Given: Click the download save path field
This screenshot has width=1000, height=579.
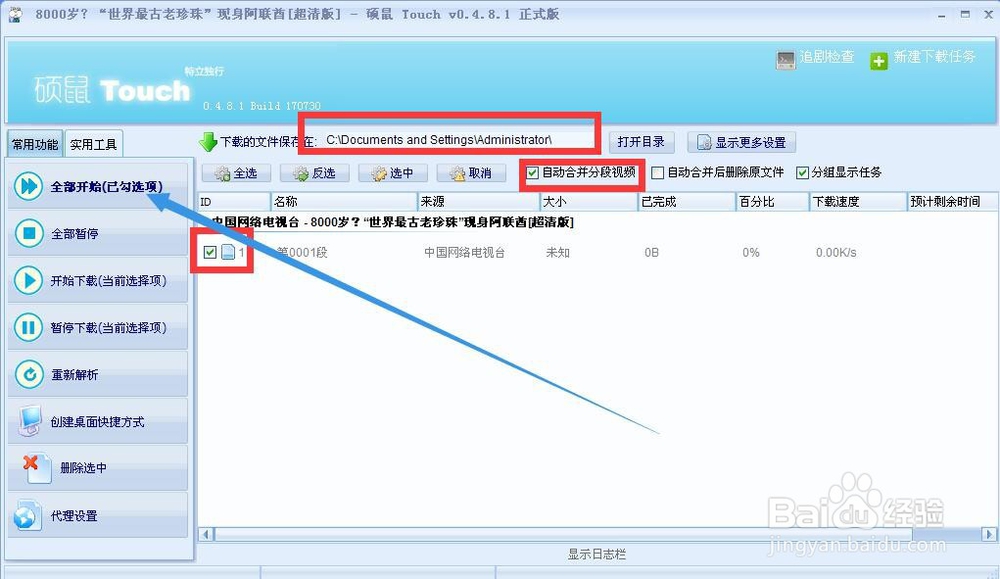Looking at the screenshot, I should pos(457,140).
